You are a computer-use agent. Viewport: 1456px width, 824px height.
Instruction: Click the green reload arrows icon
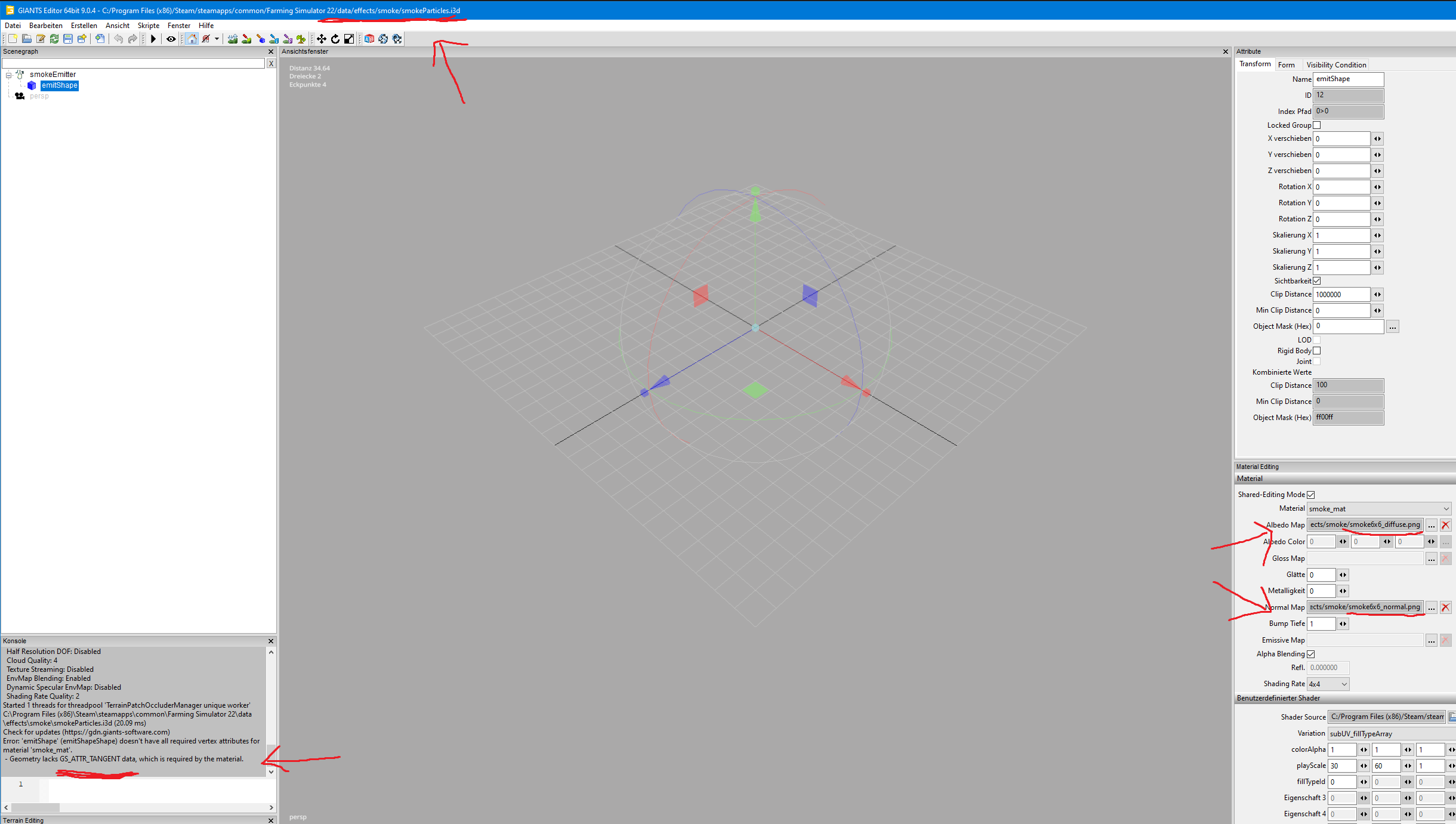[x=54, y=39]
